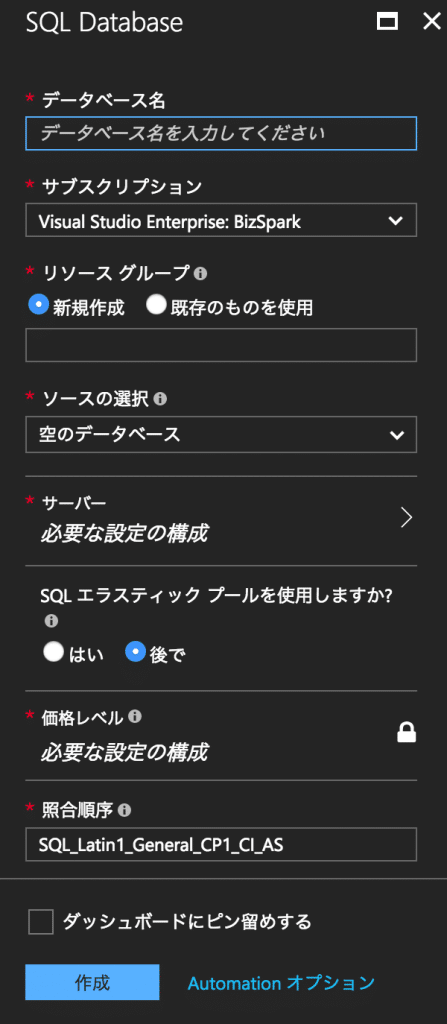
Task: Click the 照合順序 collation text field
Action: (221, 844)
